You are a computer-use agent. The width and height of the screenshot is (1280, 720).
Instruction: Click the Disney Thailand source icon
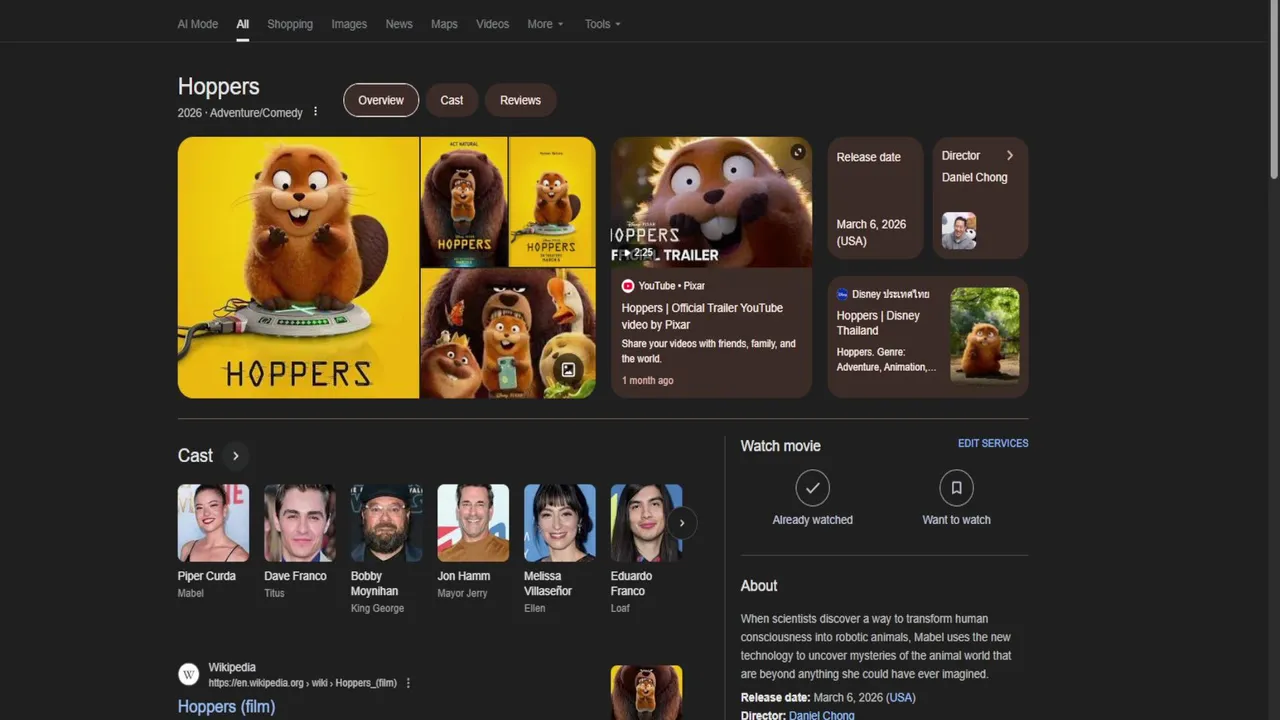(x=843, y=294)
